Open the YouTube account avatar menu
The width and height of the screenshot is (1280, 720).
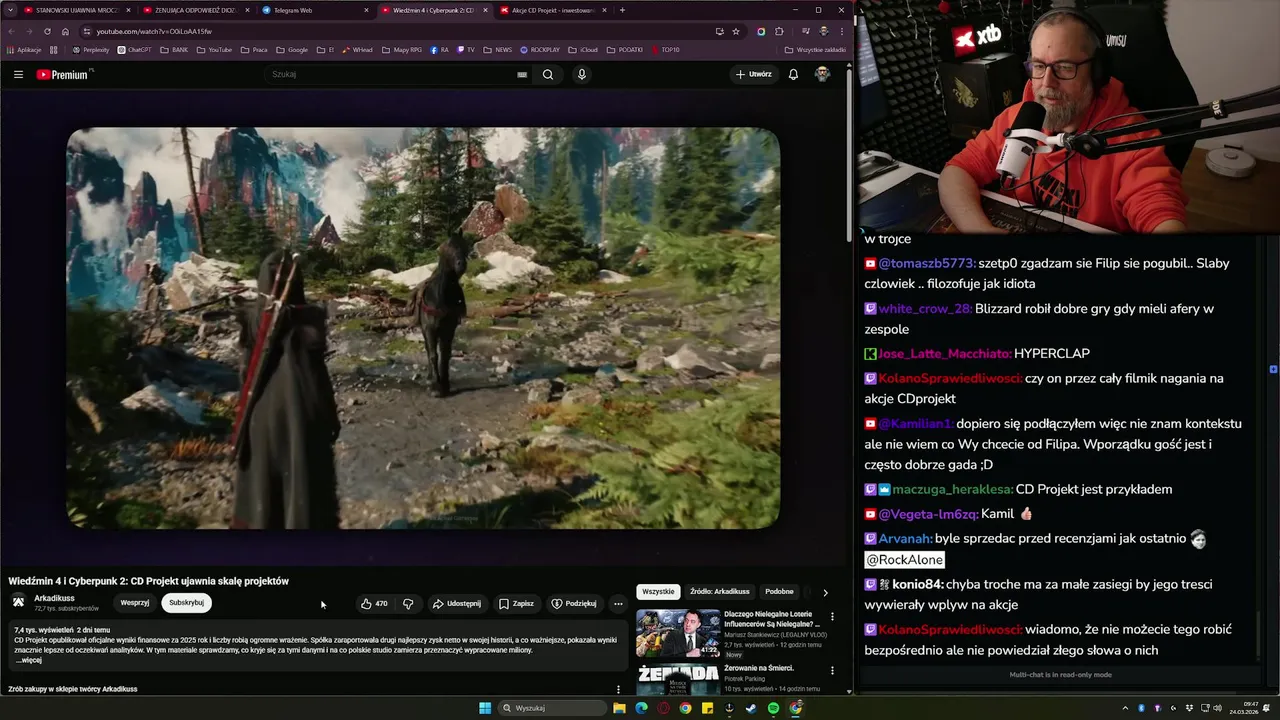(x=822, y=74)
